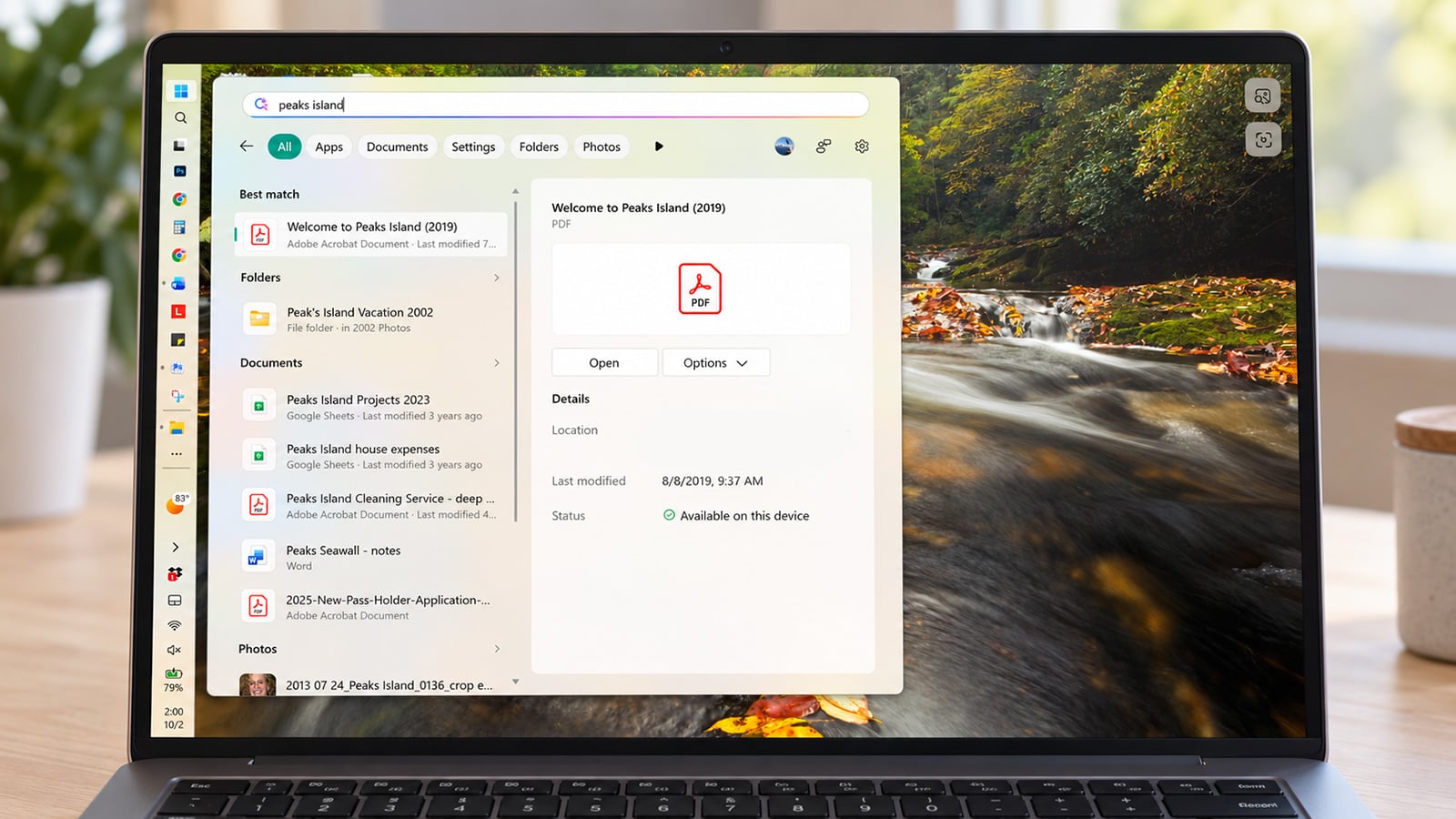The width and height of the screenshot is (1456, 819).
Task: Click the taskbar Search magnifier icon
Action: point(180,118)
